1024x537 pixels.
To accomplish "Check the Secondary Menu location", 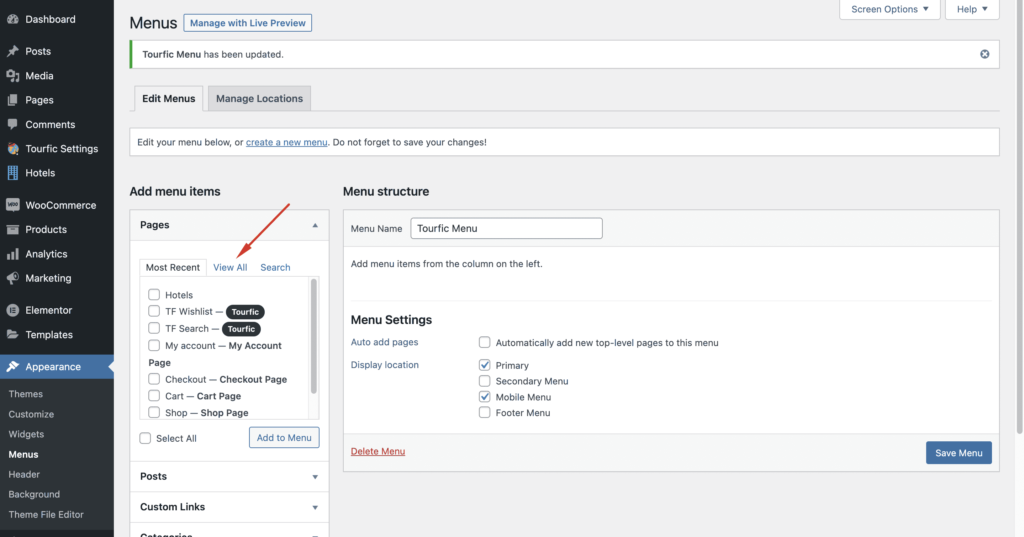I will tap(485, 381).
